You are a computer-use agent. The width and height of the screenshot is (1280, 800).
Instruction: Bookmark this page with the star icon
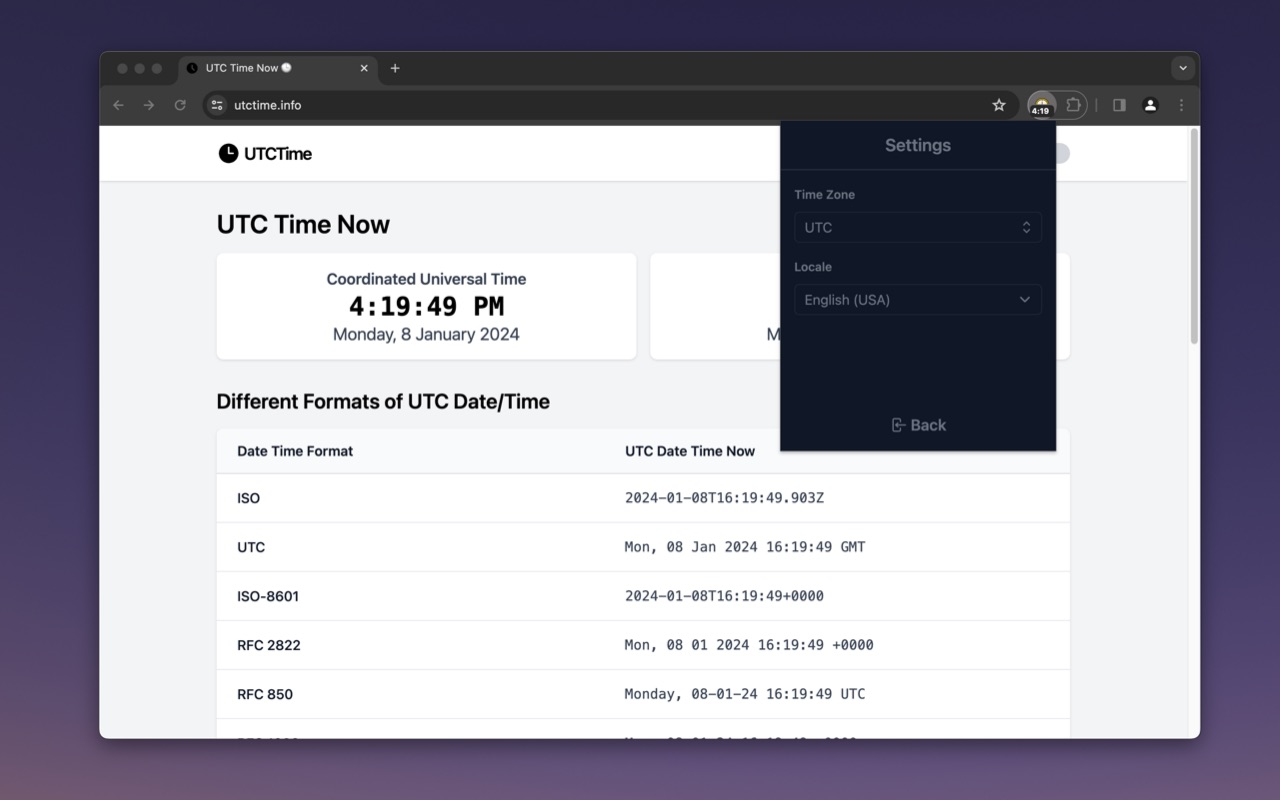pos(998,105)
